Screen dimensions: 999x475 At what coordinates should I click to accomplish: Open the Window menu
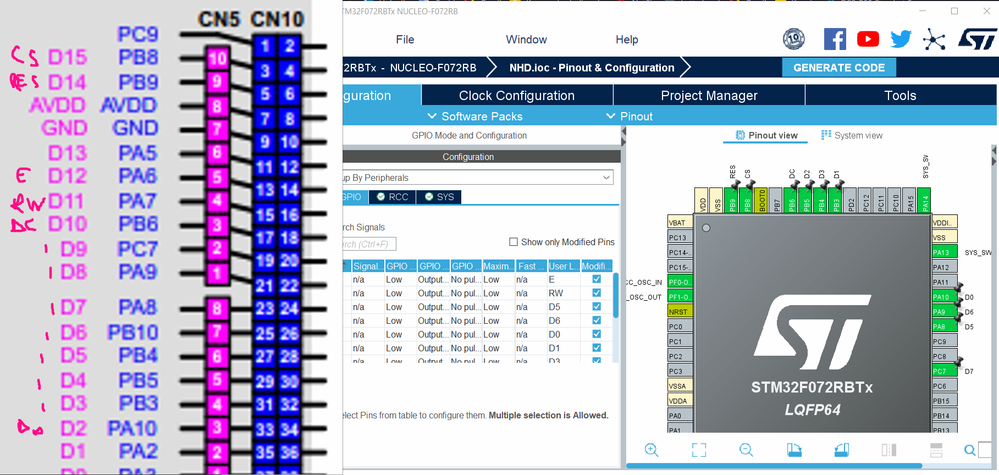(526, 39)
